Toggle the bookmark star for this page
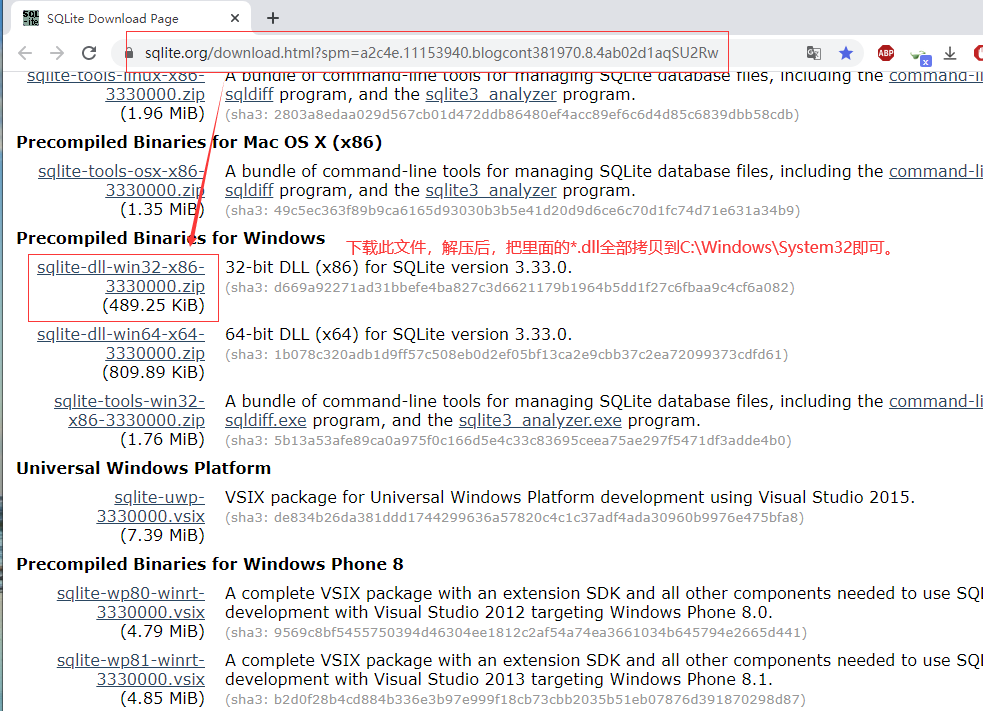 pos(846,53)
